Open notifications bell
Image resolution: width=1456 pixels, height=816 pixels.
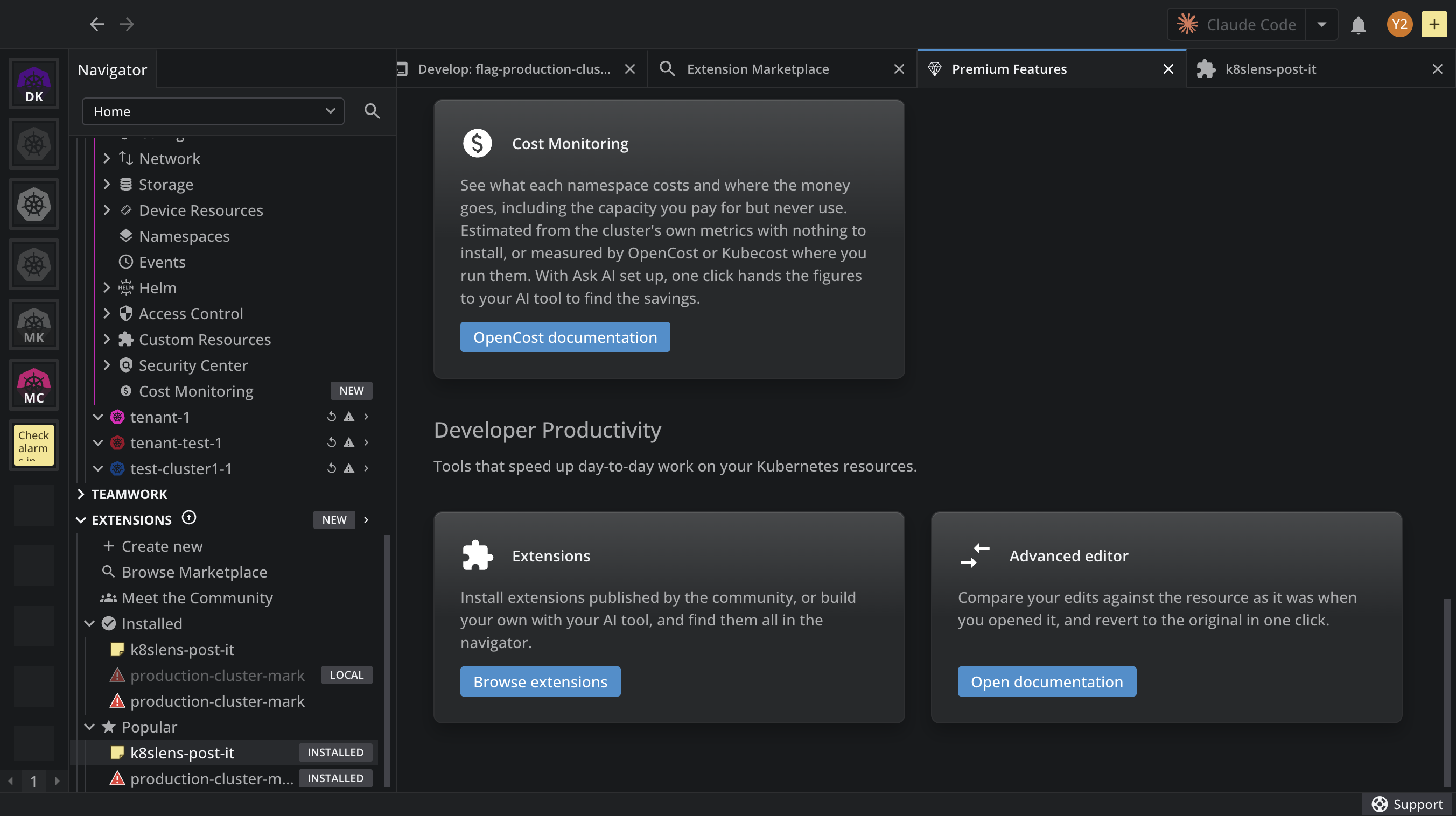coord(1358,25)
